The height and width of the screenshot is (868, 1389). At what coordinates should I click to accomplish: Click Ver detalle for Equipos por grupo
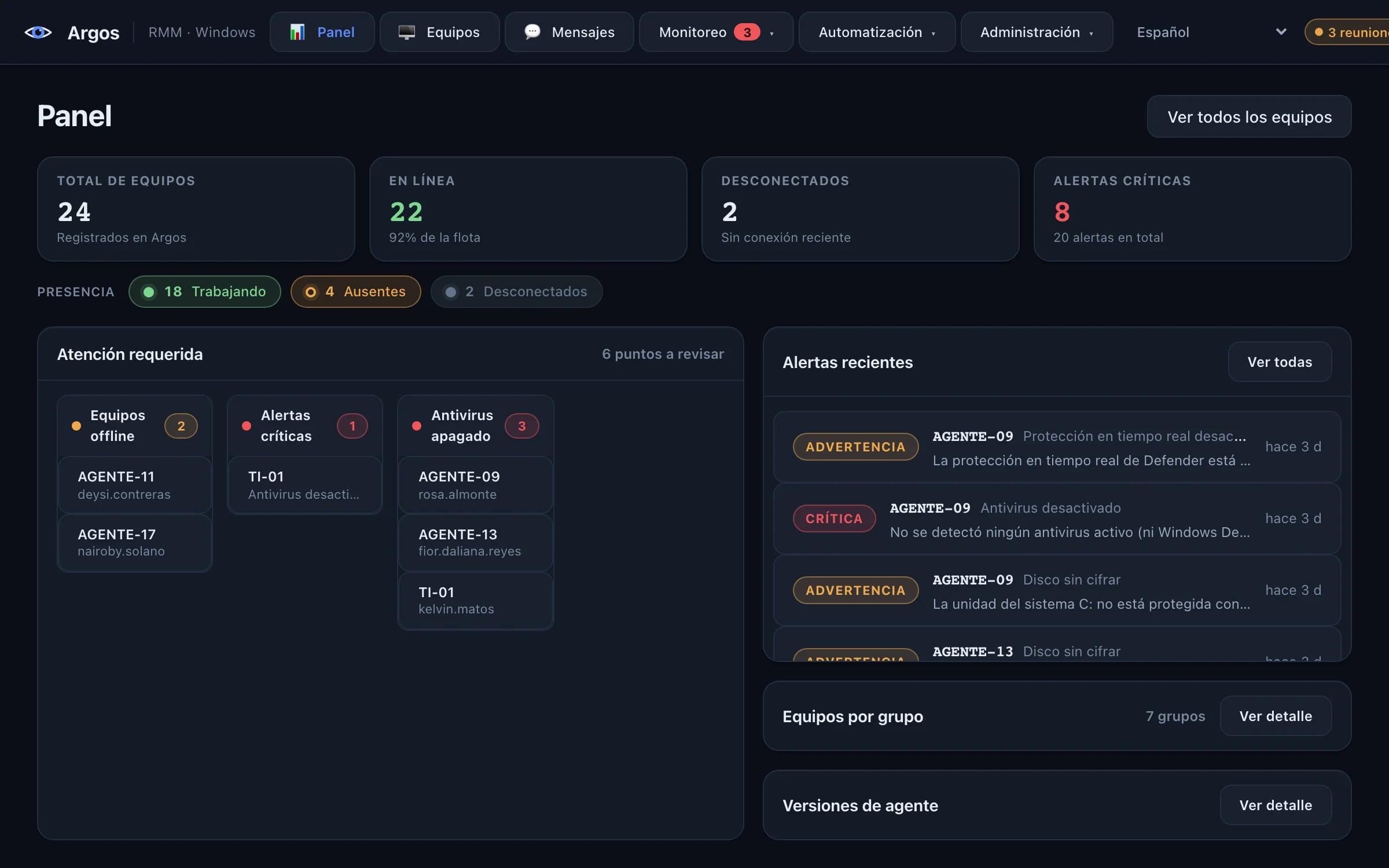pyautogui.click(x=1276, y=716)
